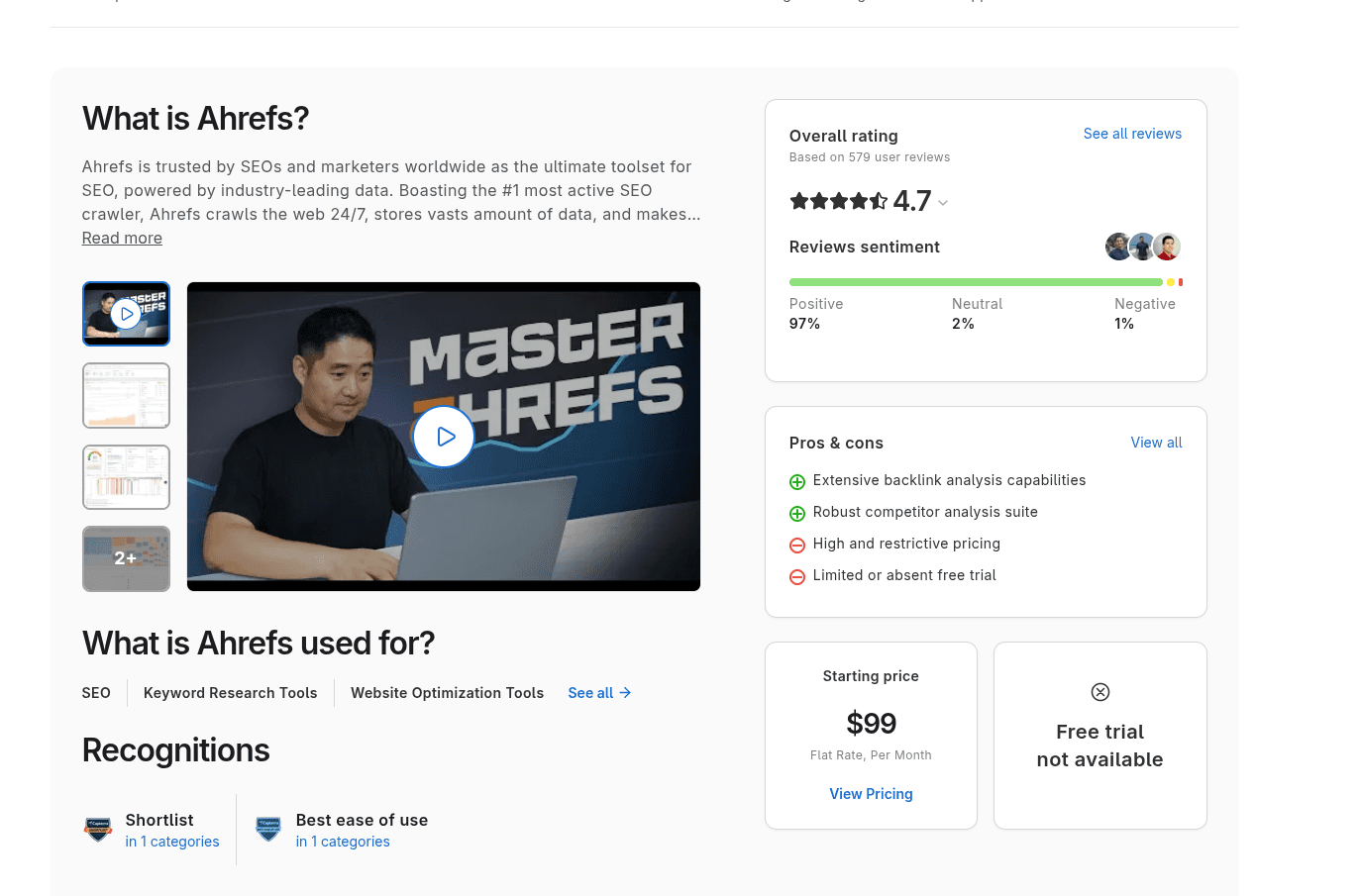Click Shortlist in 1 categories link

[172, 842]
